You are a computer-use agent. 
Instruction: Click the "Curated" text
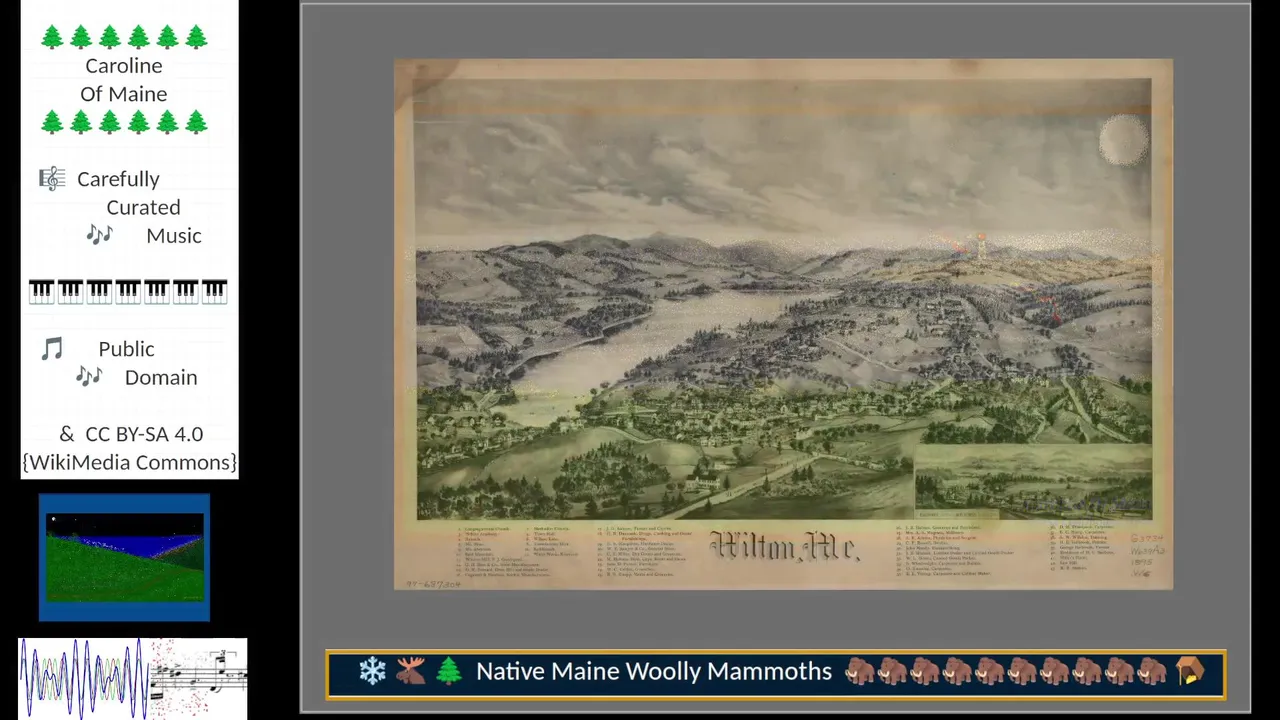[x=143, y=207]
